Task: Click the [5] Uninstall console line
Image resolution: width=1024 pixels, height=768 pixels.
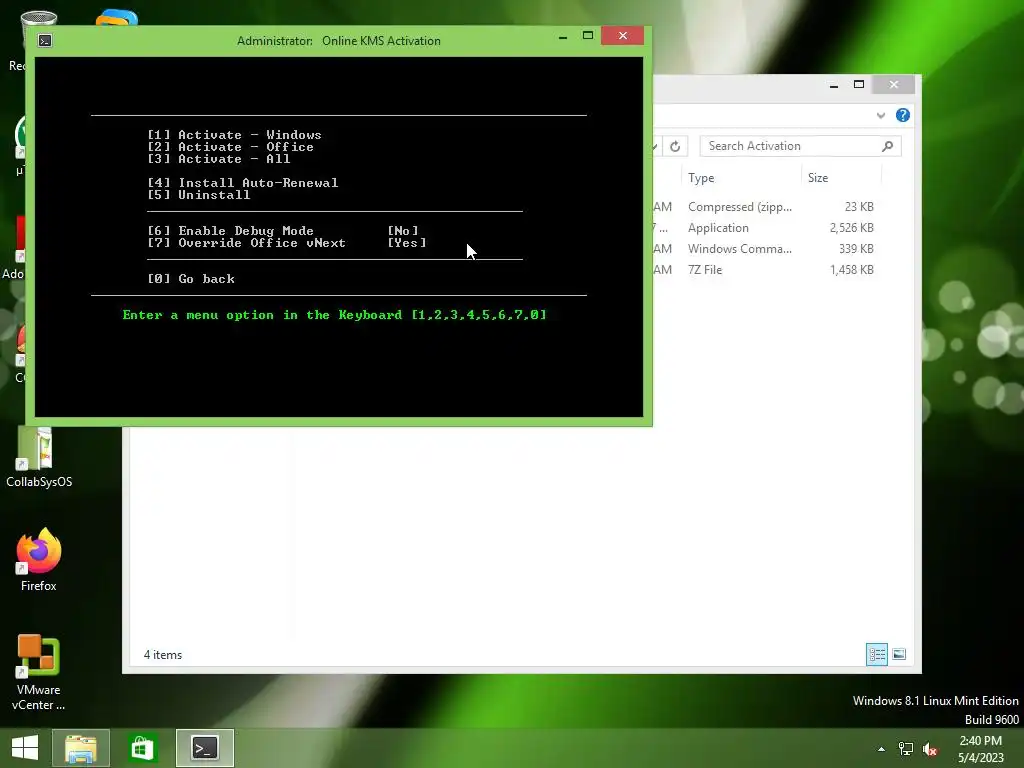Action: (199, 195)
